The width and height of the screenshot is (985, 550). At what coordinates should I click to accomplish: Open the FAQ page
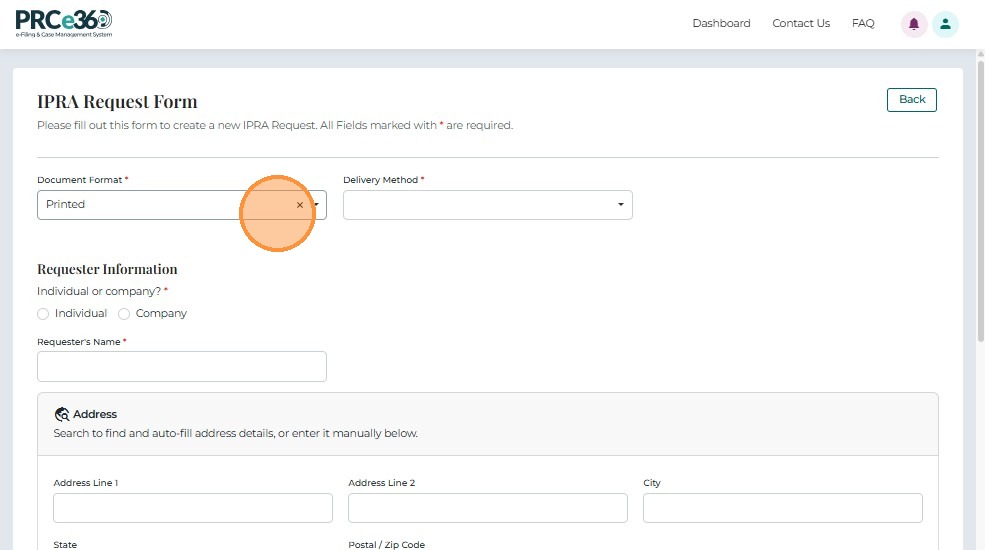[x=863, y=24]
